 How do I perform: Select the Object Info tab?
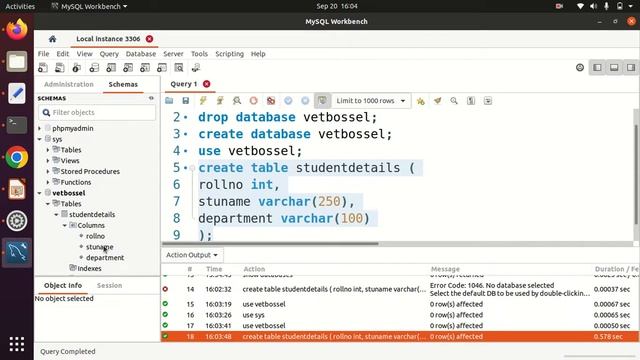63,285
